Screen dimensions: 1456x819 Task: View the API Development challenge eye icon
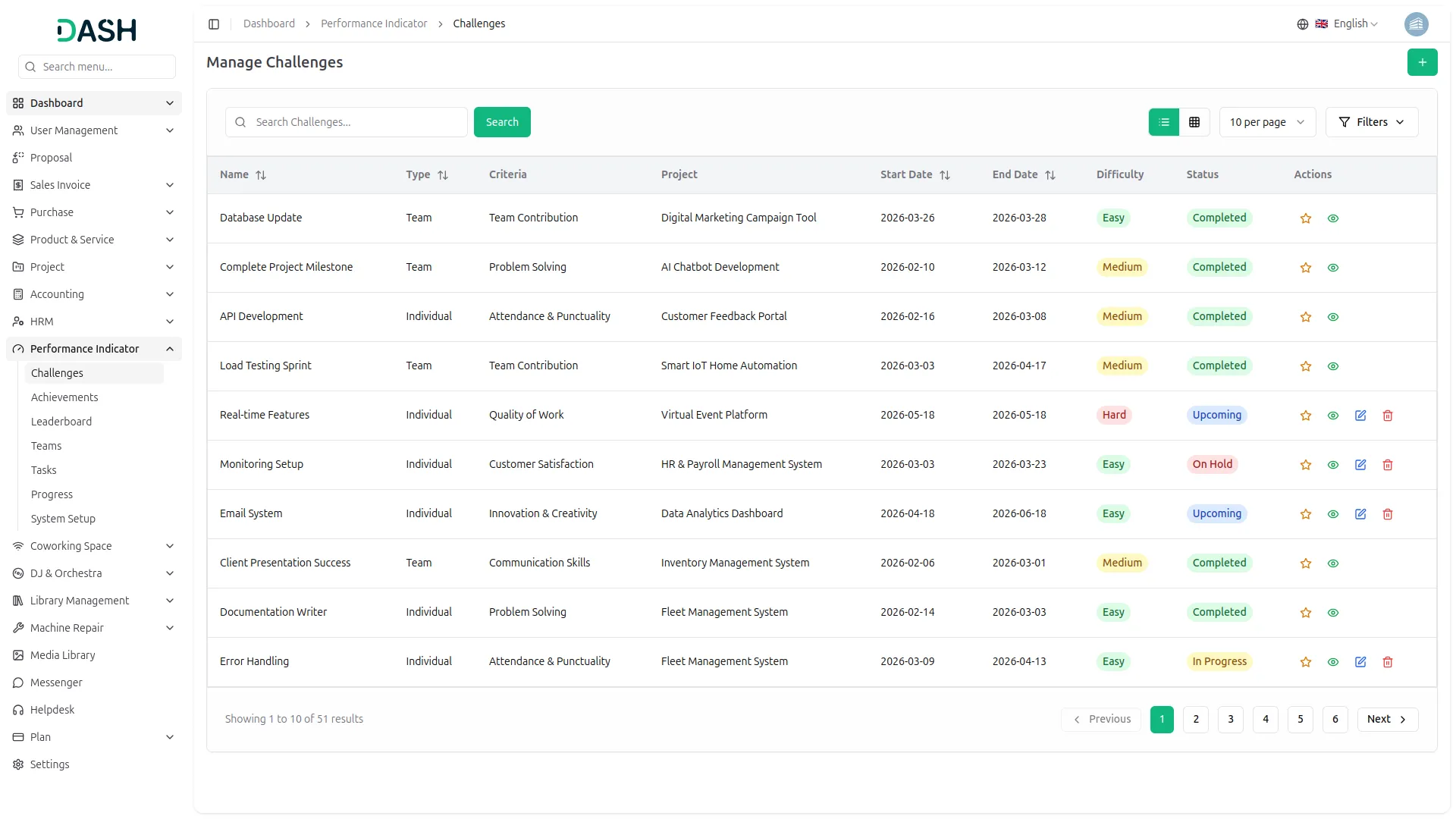(1332, 317)
